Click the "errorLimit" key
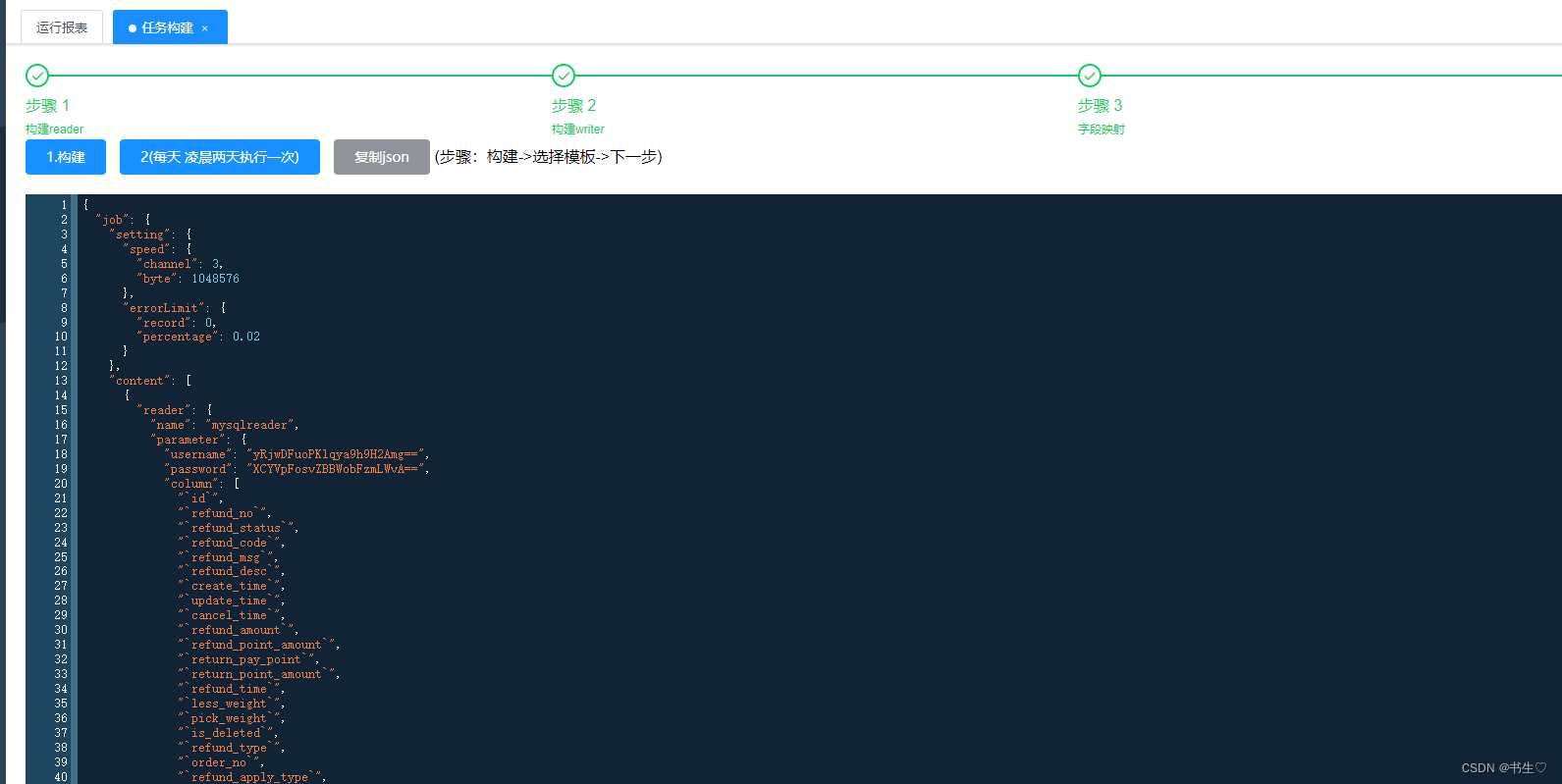 [x=165, y=308]
